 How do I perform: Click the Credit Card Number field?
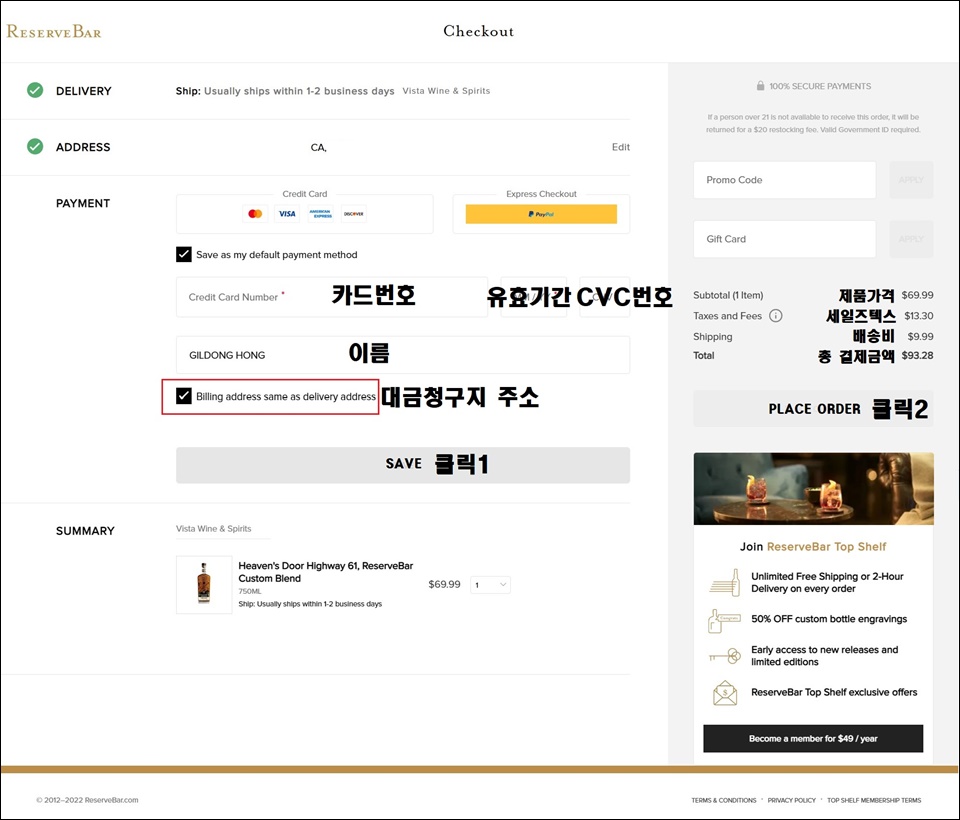click(332, 297)
